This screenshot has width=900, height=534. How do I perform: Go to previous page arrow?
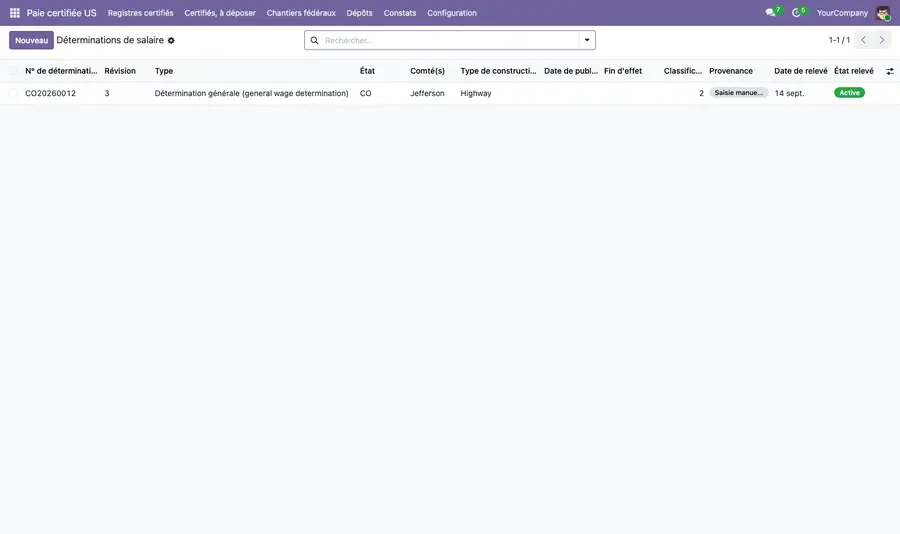pos(863,40)
